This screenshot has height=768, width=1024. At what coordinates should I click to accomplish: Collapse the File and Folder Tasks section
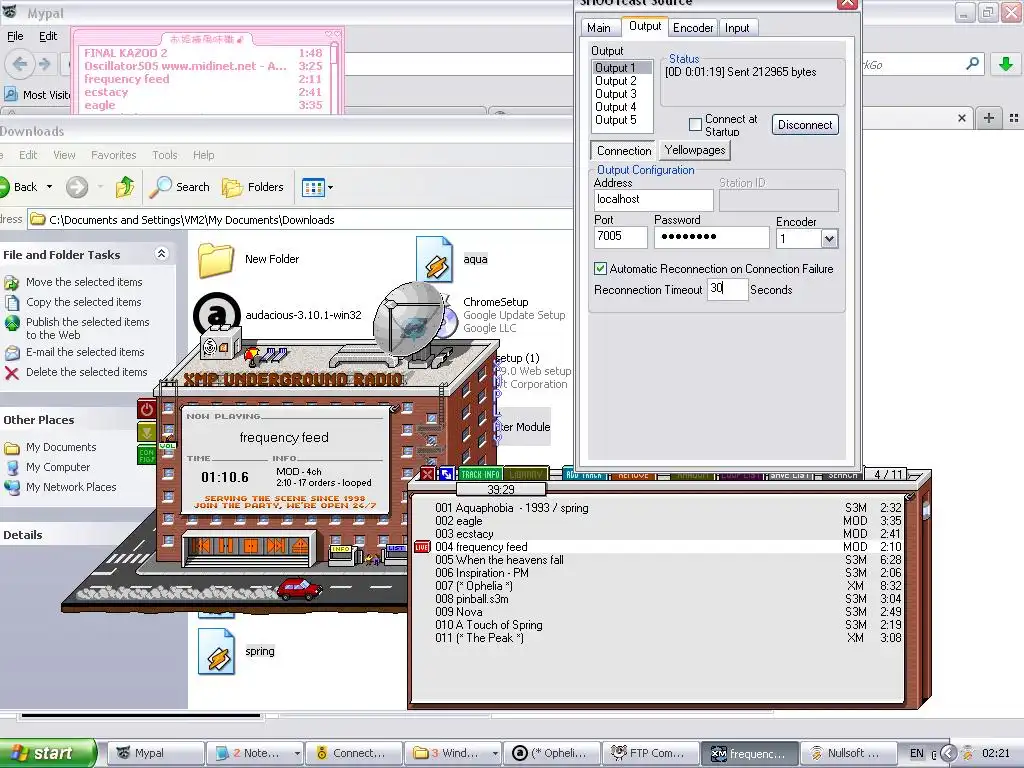(161, 254)
